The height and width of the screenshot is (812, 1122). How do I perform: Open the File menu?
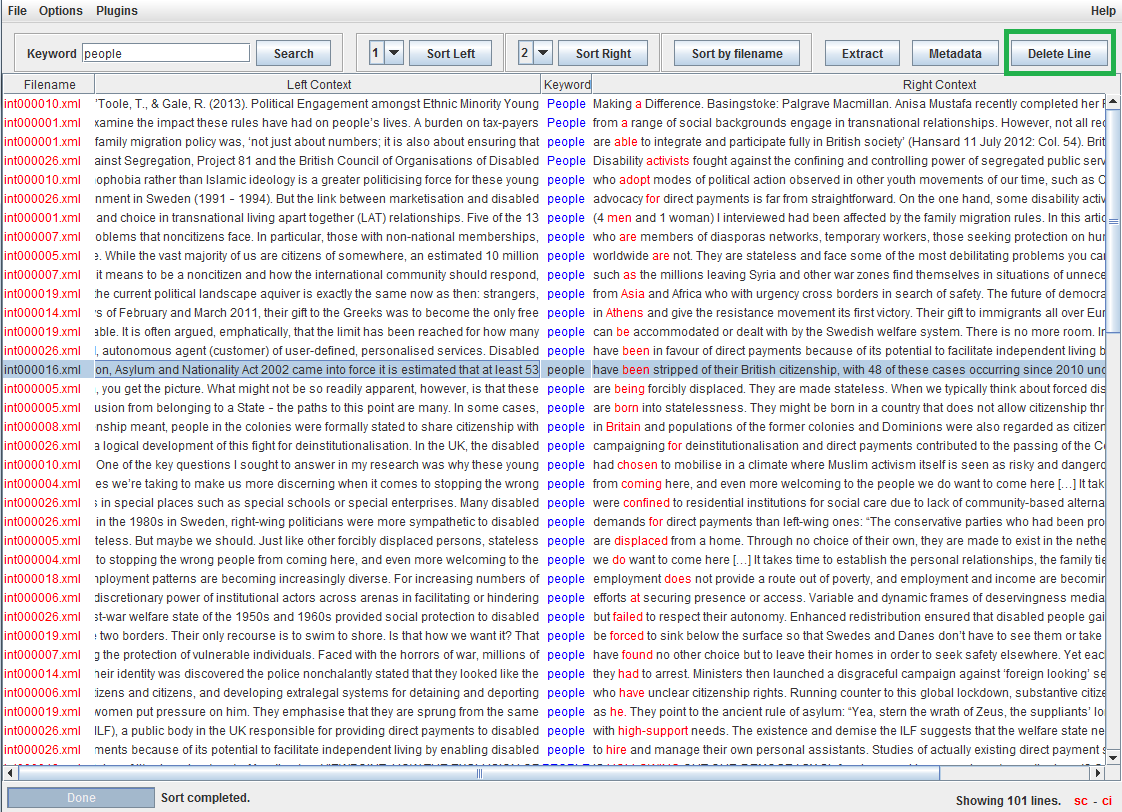tap(17, 11)
